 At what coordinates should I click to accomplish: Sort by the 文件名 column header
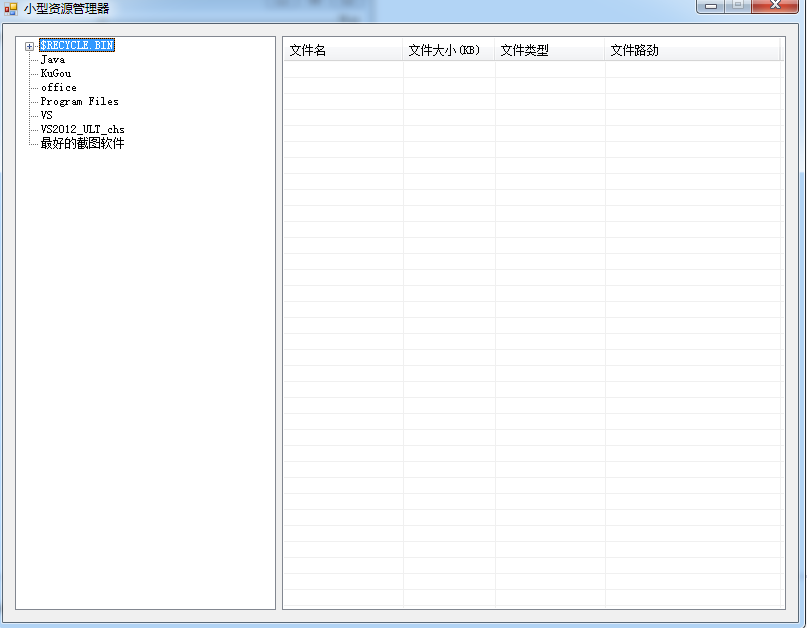pos(343,50)
